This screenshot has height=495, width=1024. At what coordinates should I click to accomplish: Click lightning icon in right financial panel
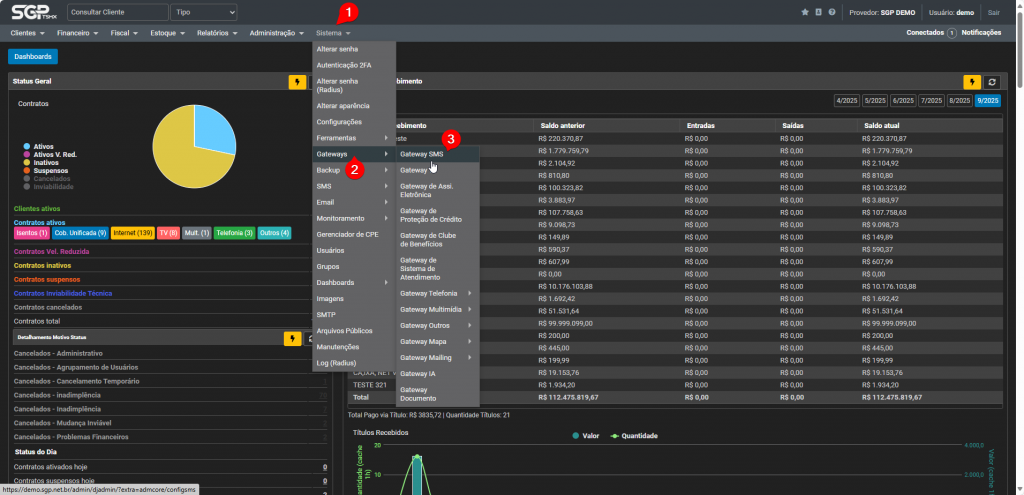coord(972,82)
